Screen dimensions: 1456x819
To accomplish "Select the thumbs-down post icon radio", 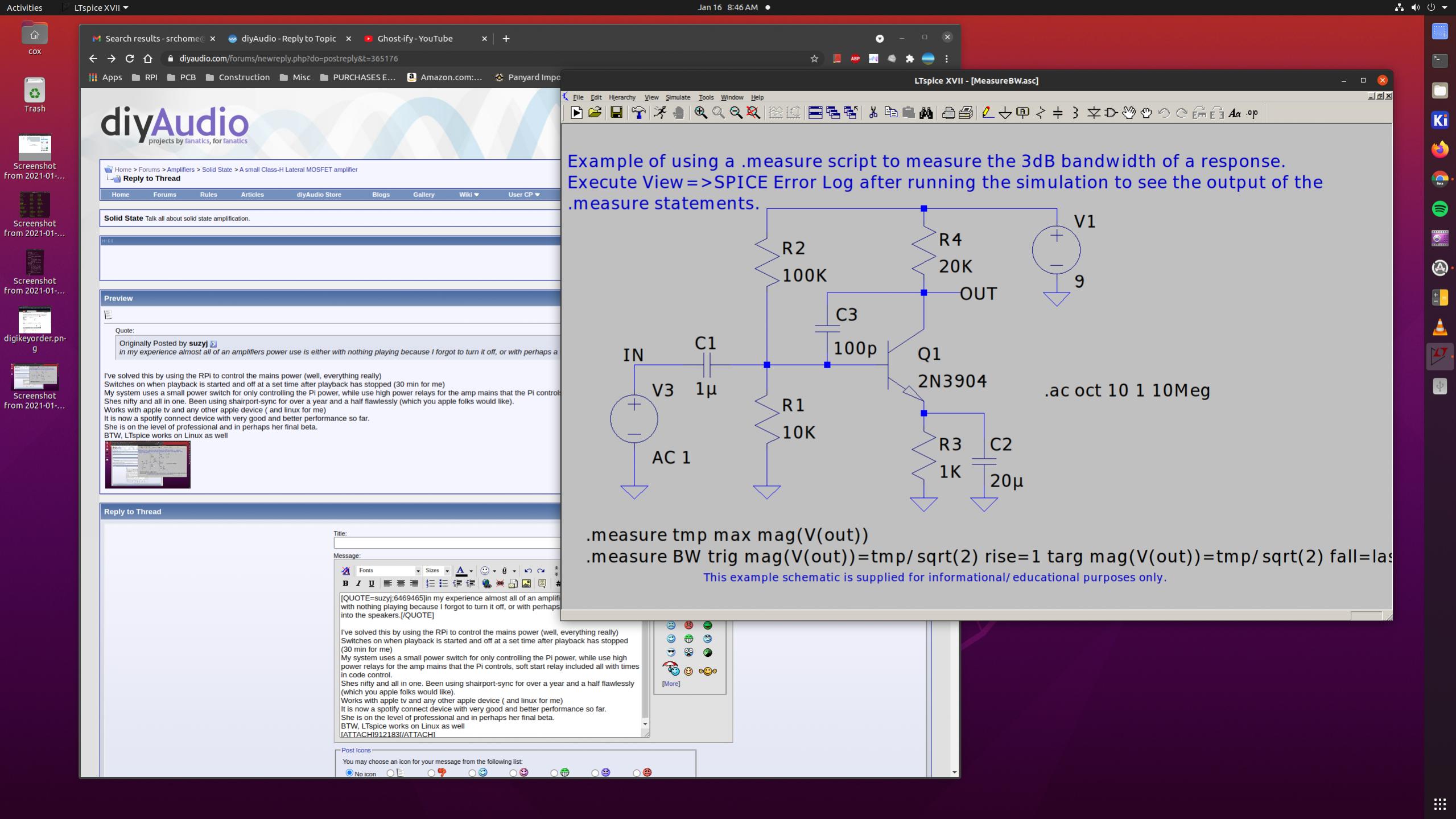I will [x=431, y=773].
